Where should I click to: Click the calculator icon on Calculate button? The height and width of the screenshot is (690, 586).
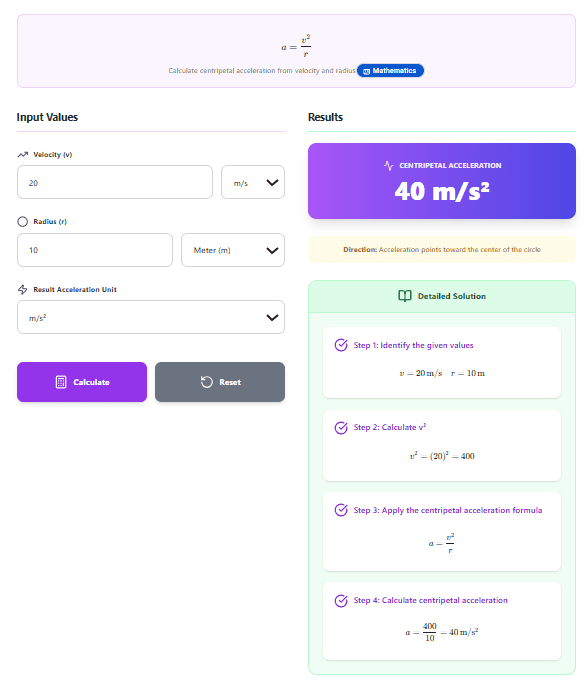pyautogui.click(x=61, y=382)
